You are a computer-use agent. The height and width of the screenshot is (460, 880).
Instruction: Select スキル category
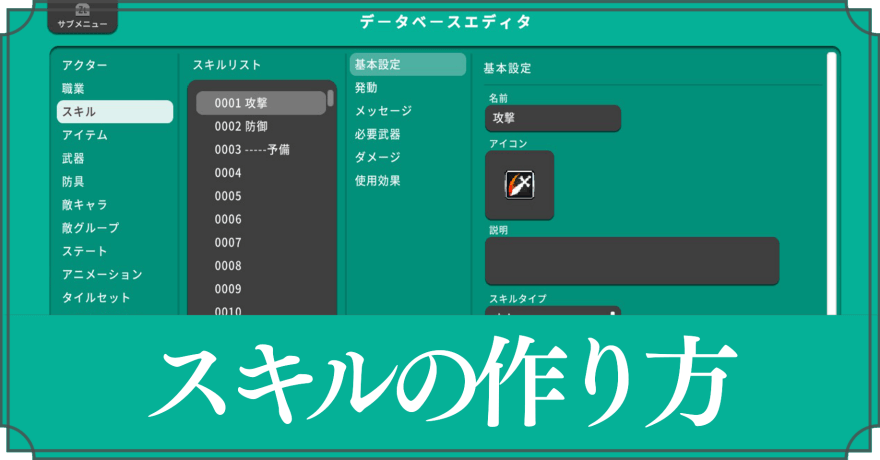pos(115,112)
